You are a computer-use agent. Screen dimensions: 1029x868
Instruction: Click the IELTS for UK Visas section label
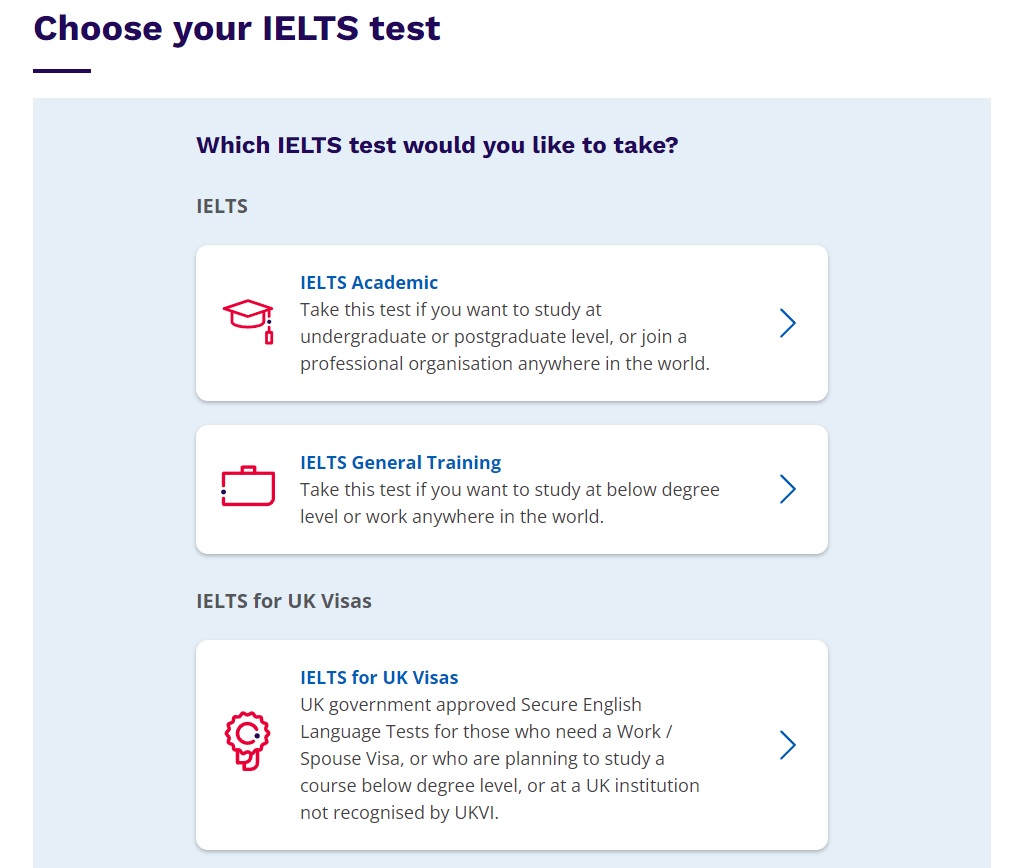point(284,601)
